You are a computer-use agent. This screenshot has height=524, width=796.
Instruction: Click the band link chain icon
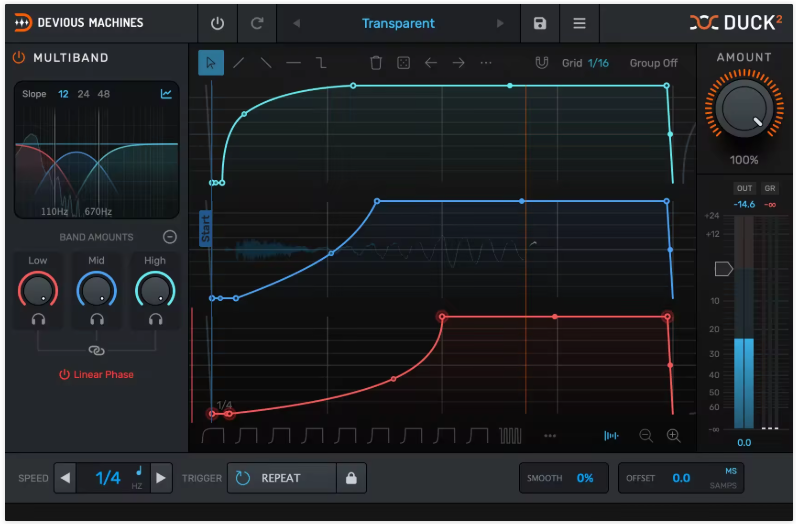[x=96, y=350]
